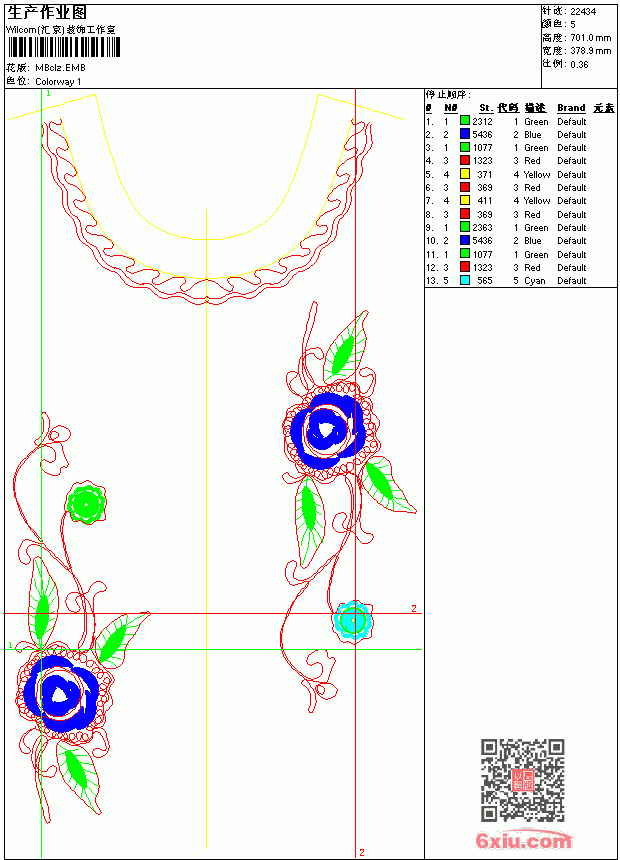Click the small green flower motif
Viewport: 620px width, 860px height.
pyautogui.click(x=86, y=503)
